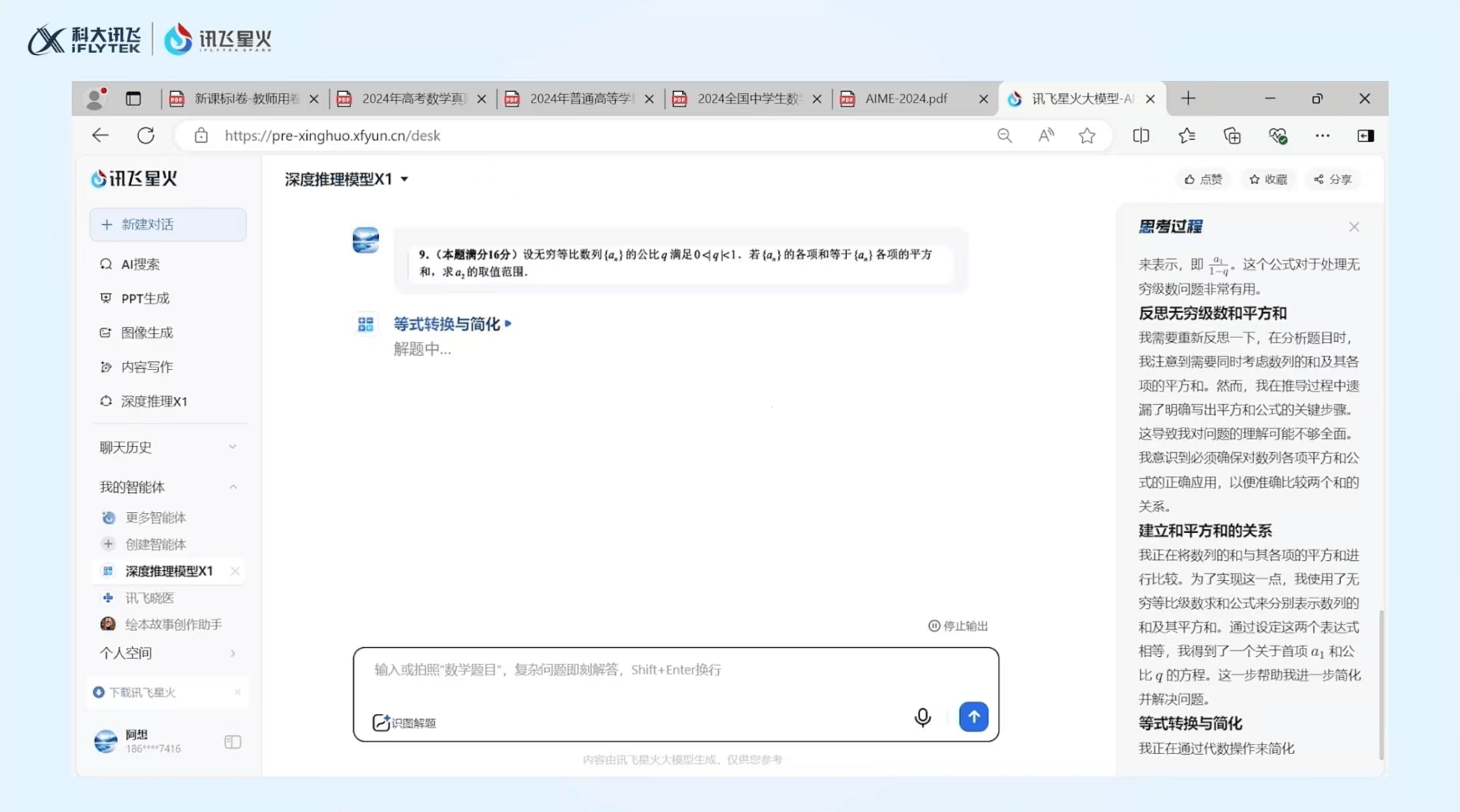The width and height of the screenshot is (1460, 812).
Task: Click user avatar 阿想 at sidebar bottom
Action: click(106, 742)
